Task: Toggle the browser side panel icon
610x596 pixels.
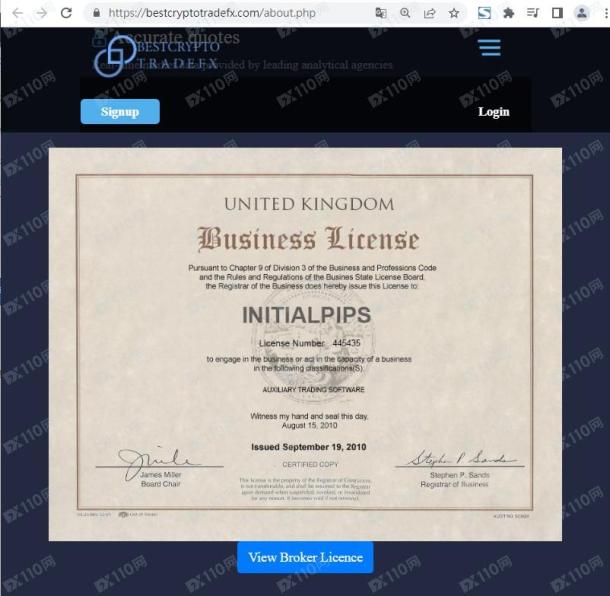Action: pyautogui.click(x=557, y=13)
